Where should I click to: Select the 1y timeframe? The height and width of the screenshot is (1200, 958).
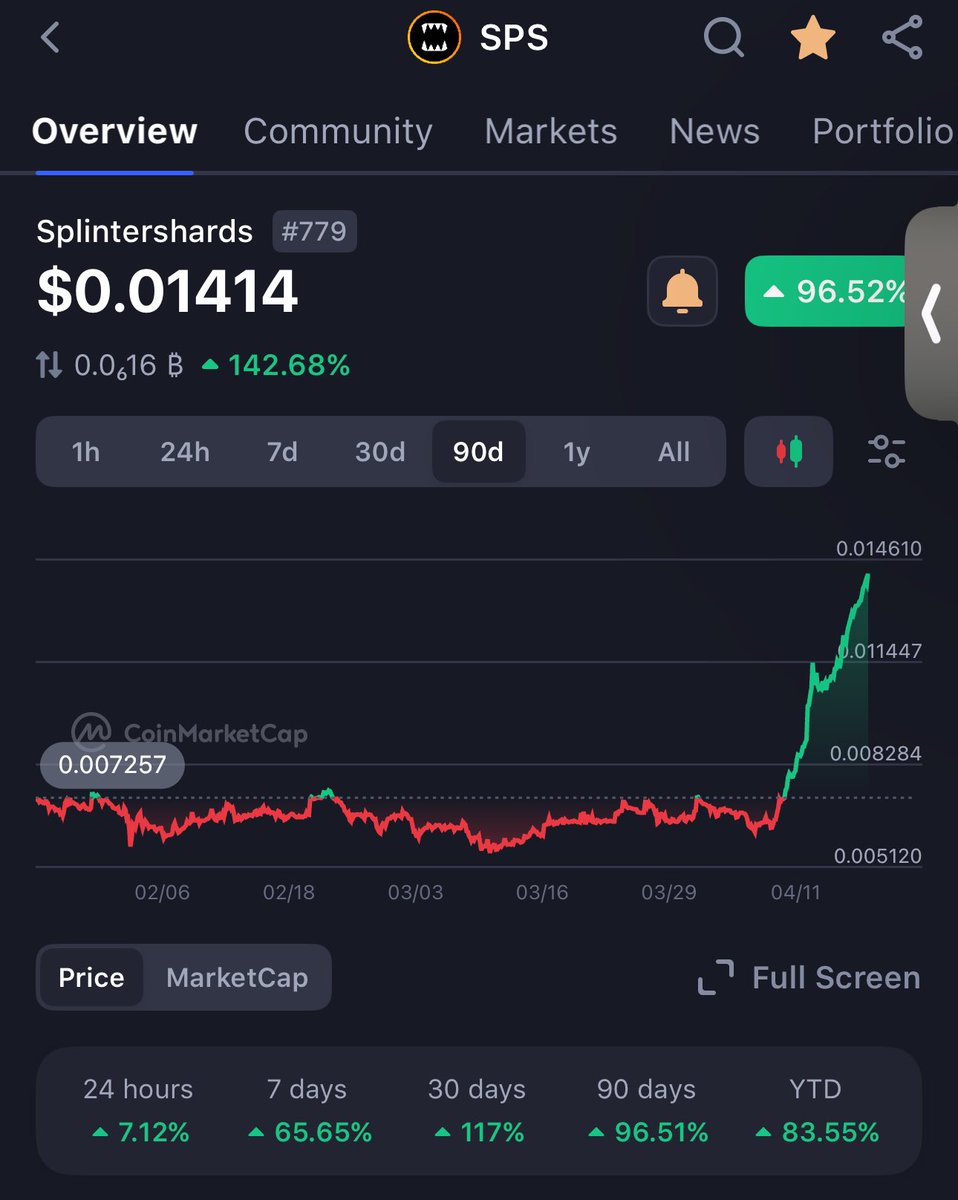576,452
